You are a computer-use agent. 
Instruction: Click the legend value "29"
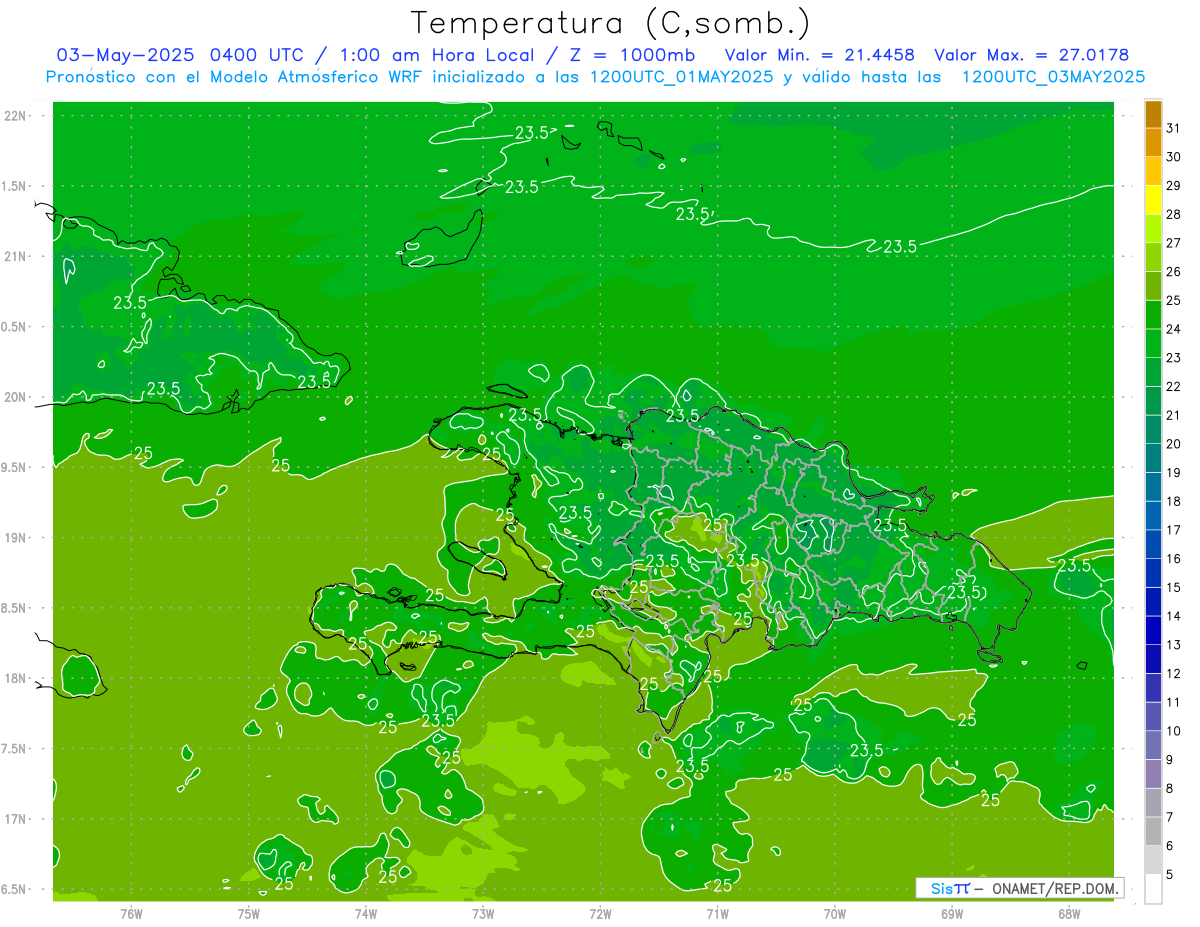point(1174,186)
